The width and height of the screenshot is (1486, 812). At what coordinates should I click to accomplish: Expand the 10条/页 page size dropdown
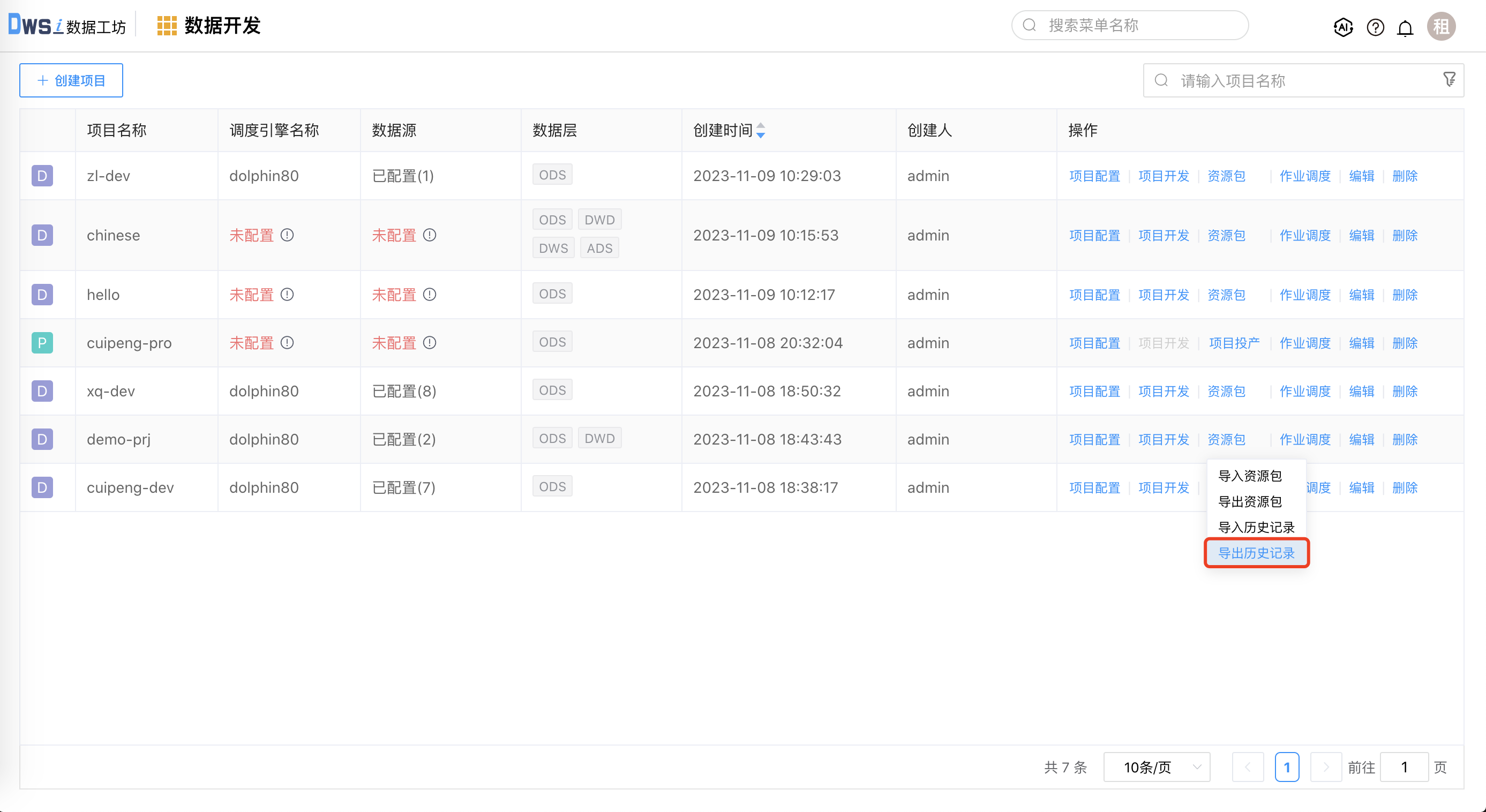tap(1157, 767)
